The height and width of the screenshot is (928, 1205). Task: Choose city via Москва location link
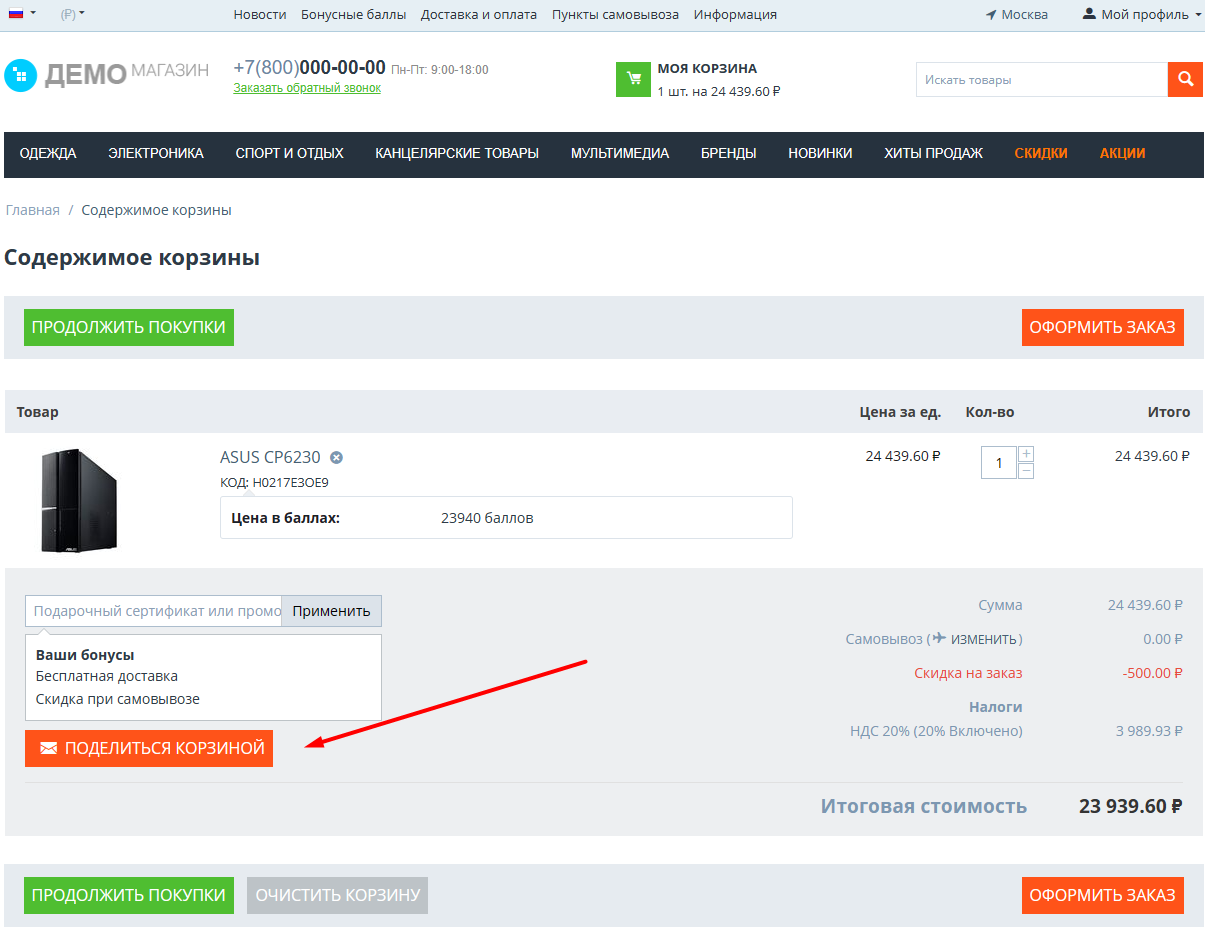[1017, 14]
